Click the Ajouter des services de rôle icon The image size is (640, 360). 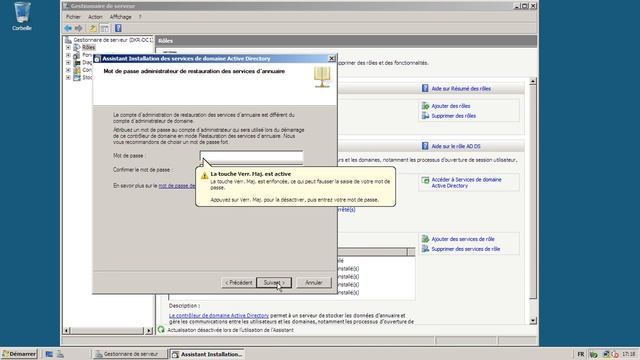(425, 239)
